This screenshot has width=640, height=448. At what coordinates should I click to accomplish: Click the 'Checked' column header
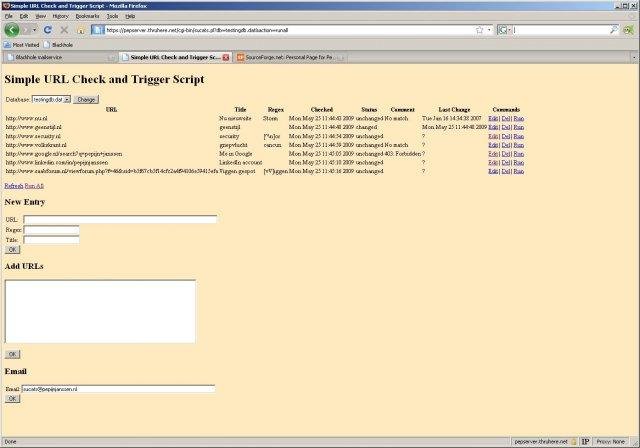click(x=322, y=110)
